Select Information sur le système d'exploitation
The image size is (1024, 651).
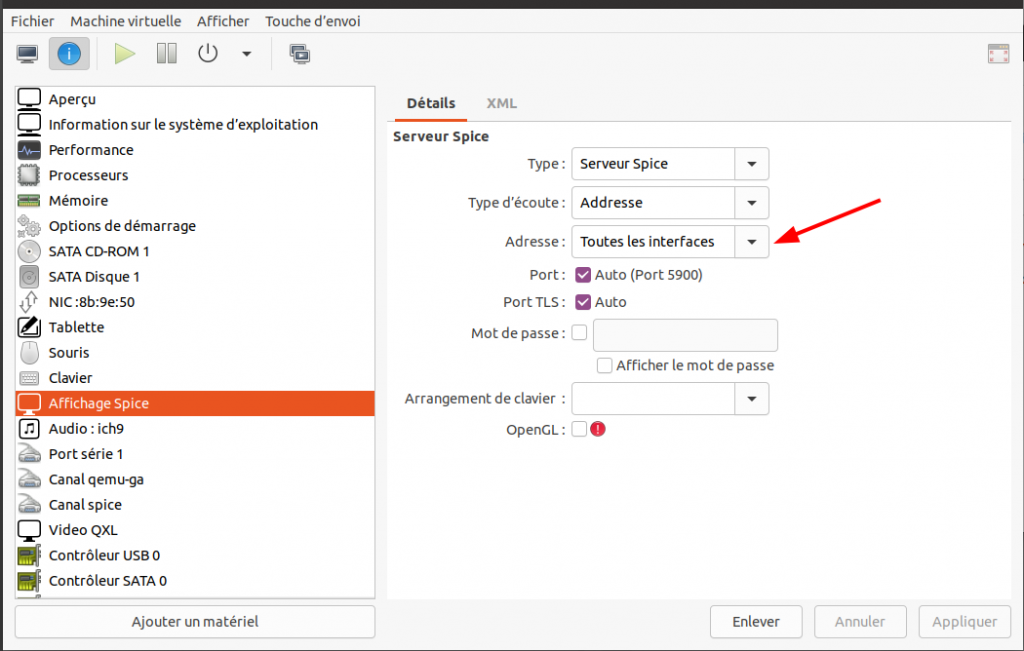(x=195, y=125)
